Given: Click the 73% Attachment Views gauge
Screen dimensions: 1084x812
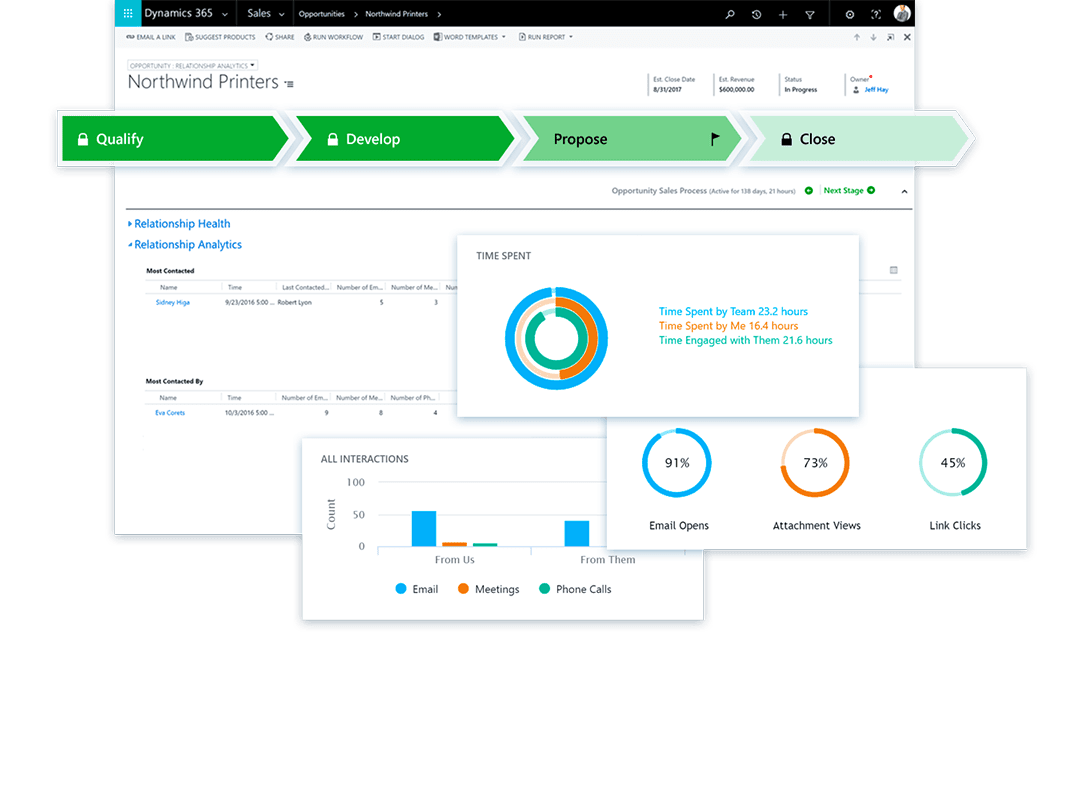Looking at the screenshot, I should point(815,463).
